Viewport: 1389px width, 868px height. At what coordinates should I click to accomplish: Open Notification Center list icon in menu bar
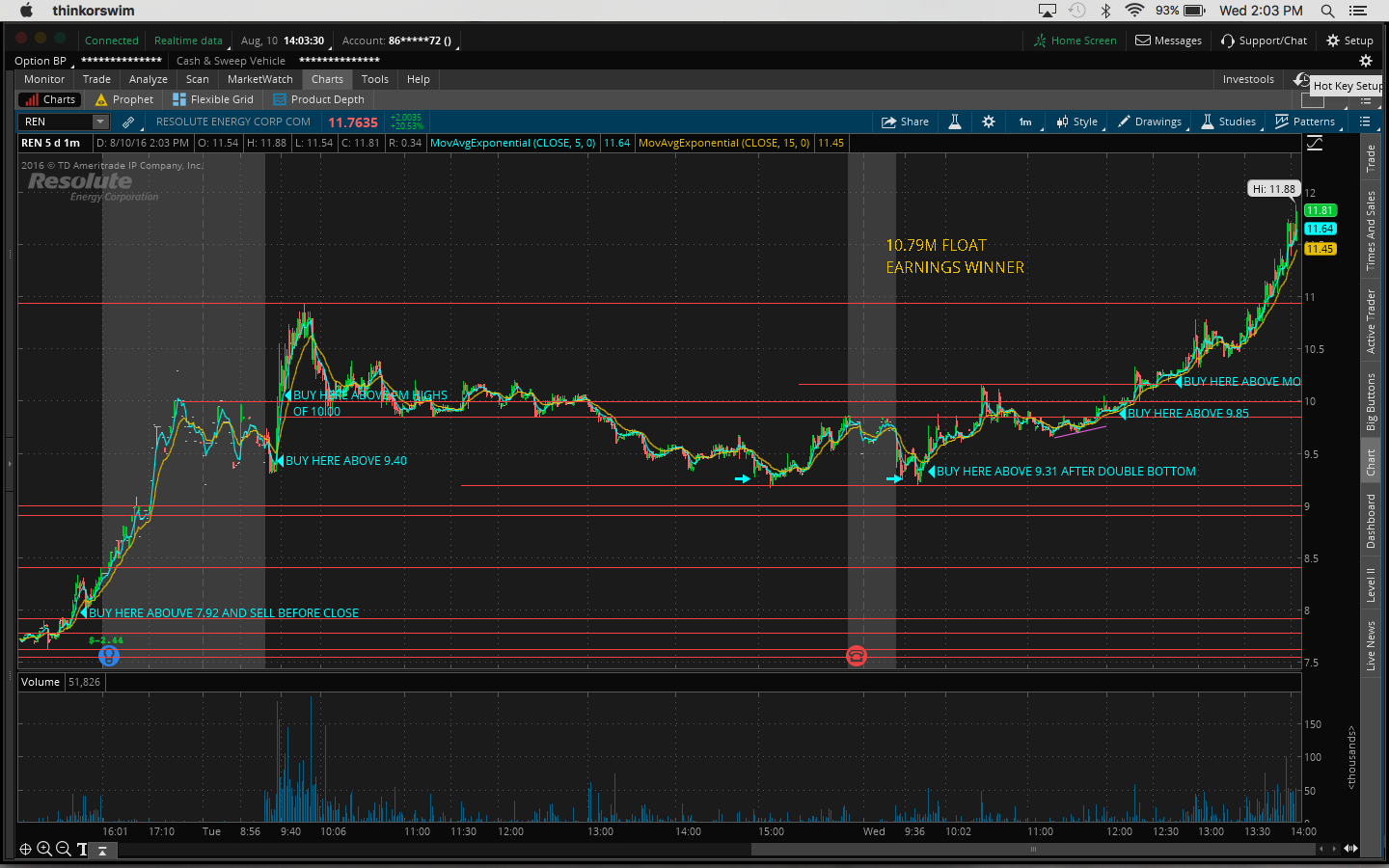(1358, 11)
